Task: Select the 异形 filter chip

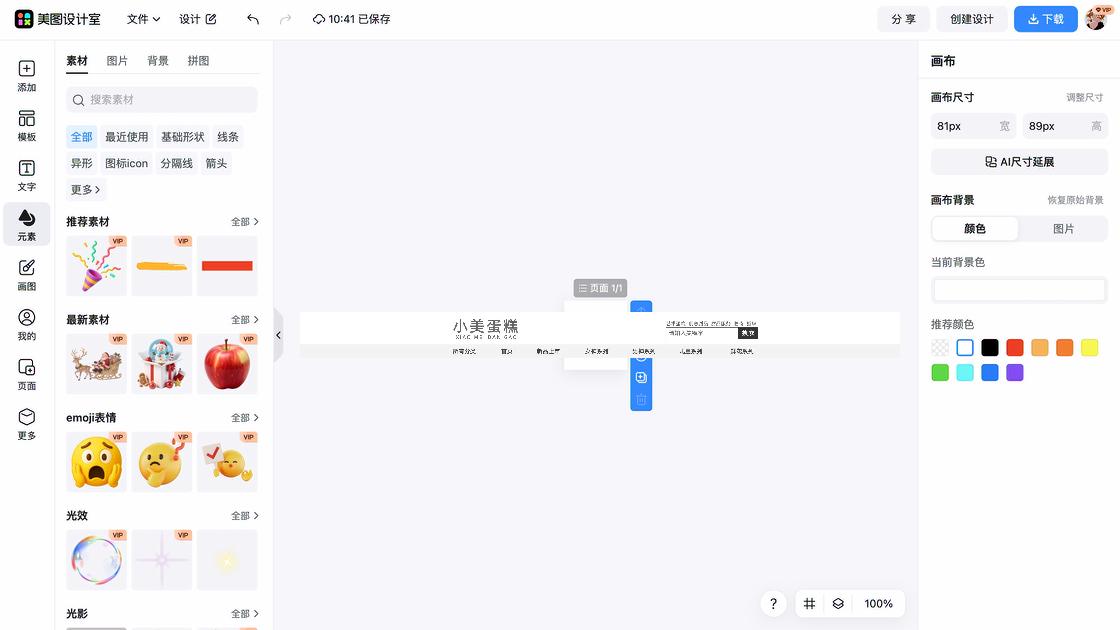Action: coord(81,164)
